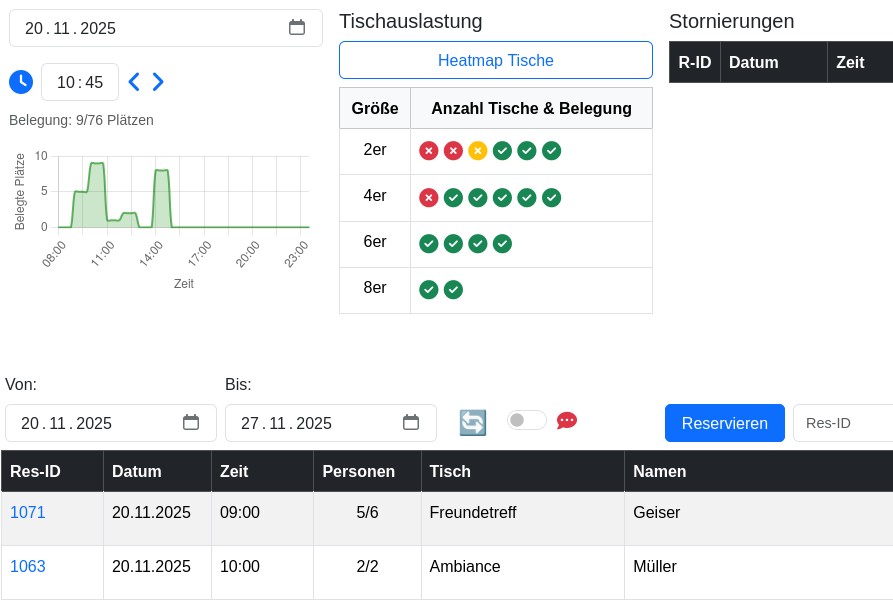Select a green check icon in the 8er row
This screenshot has height=600, width=893.
pos(429,289)
